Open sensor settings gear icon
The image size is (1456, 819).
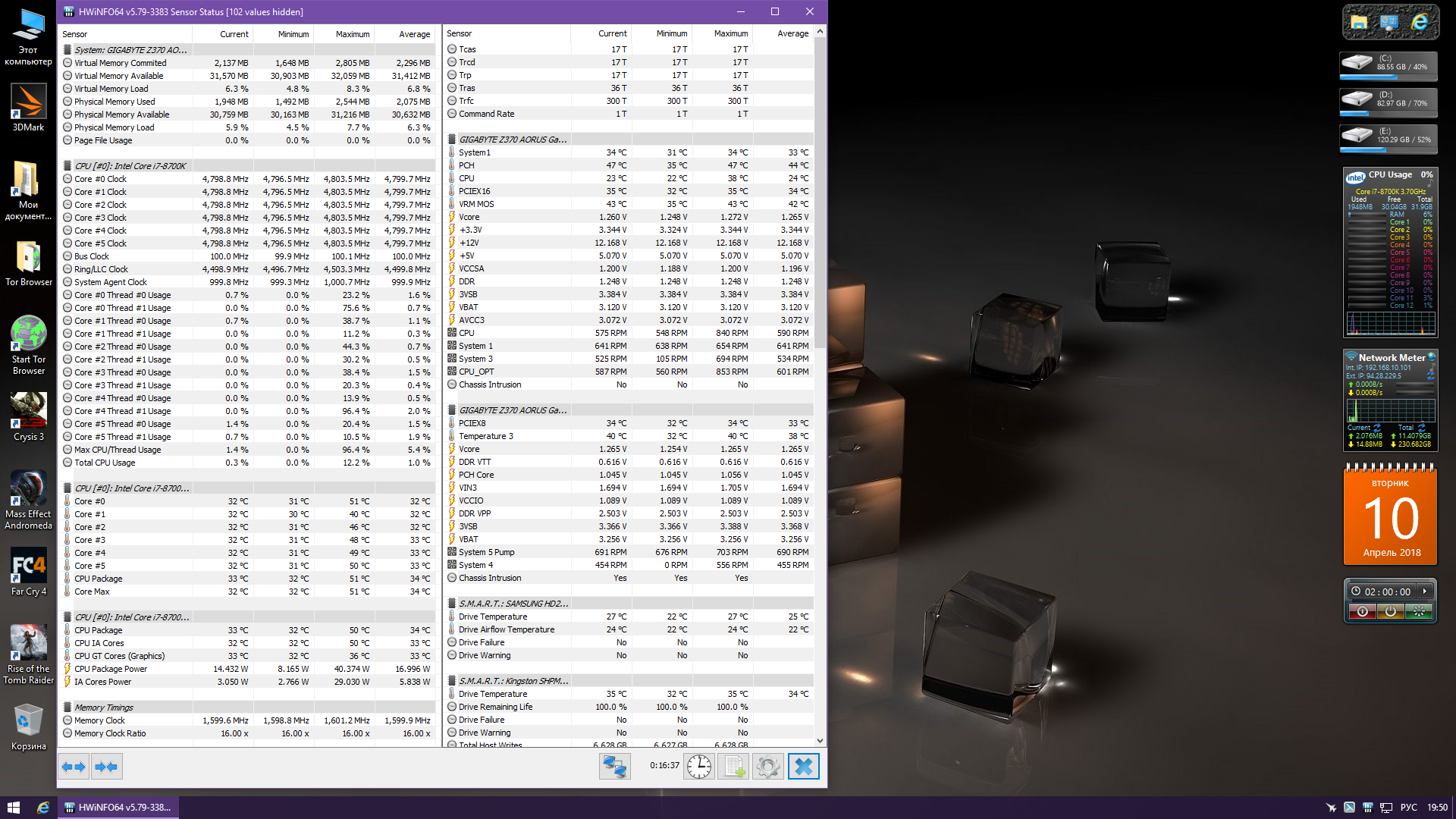point(767,767)
